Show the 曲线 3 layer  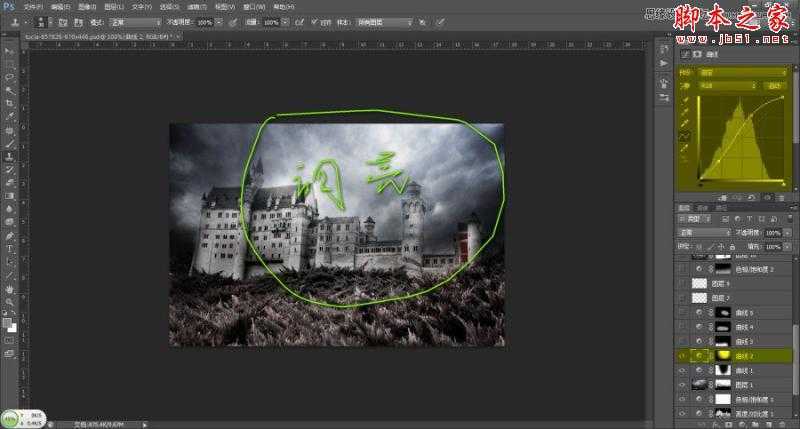coord(683,341)
